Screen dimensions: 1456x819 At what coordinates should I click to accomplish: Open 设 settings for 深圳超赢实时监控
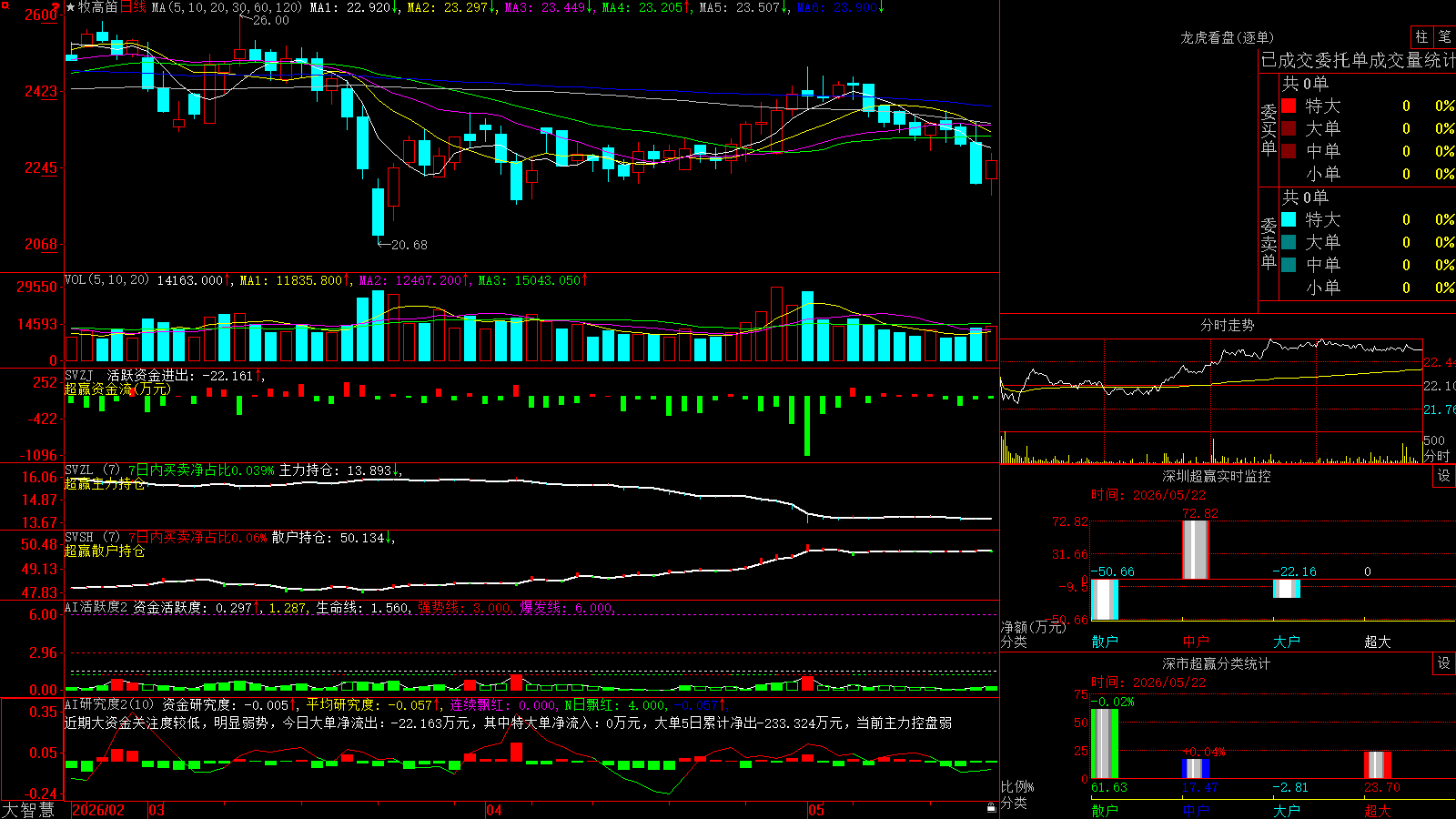1444,476
